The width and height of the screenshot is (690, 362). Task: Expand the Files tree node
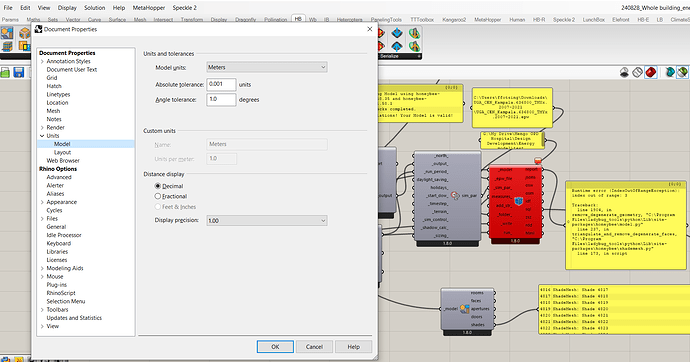point(42,219)
